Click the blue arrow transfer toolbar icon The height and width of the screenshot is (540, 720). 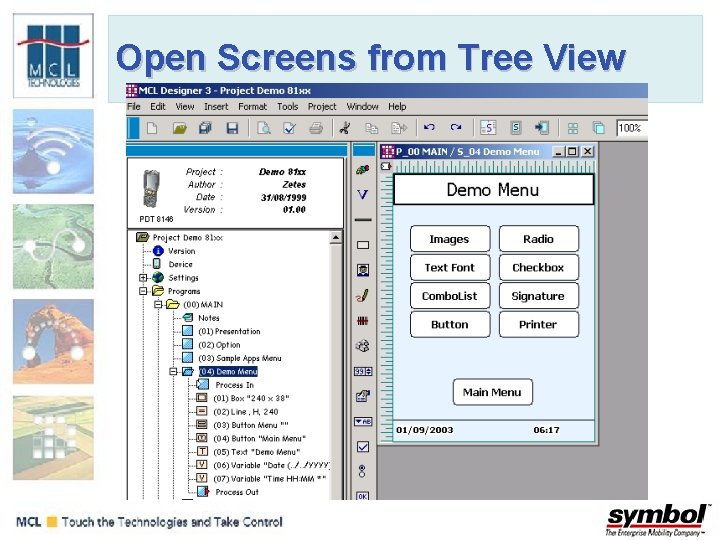pos(542,128)
